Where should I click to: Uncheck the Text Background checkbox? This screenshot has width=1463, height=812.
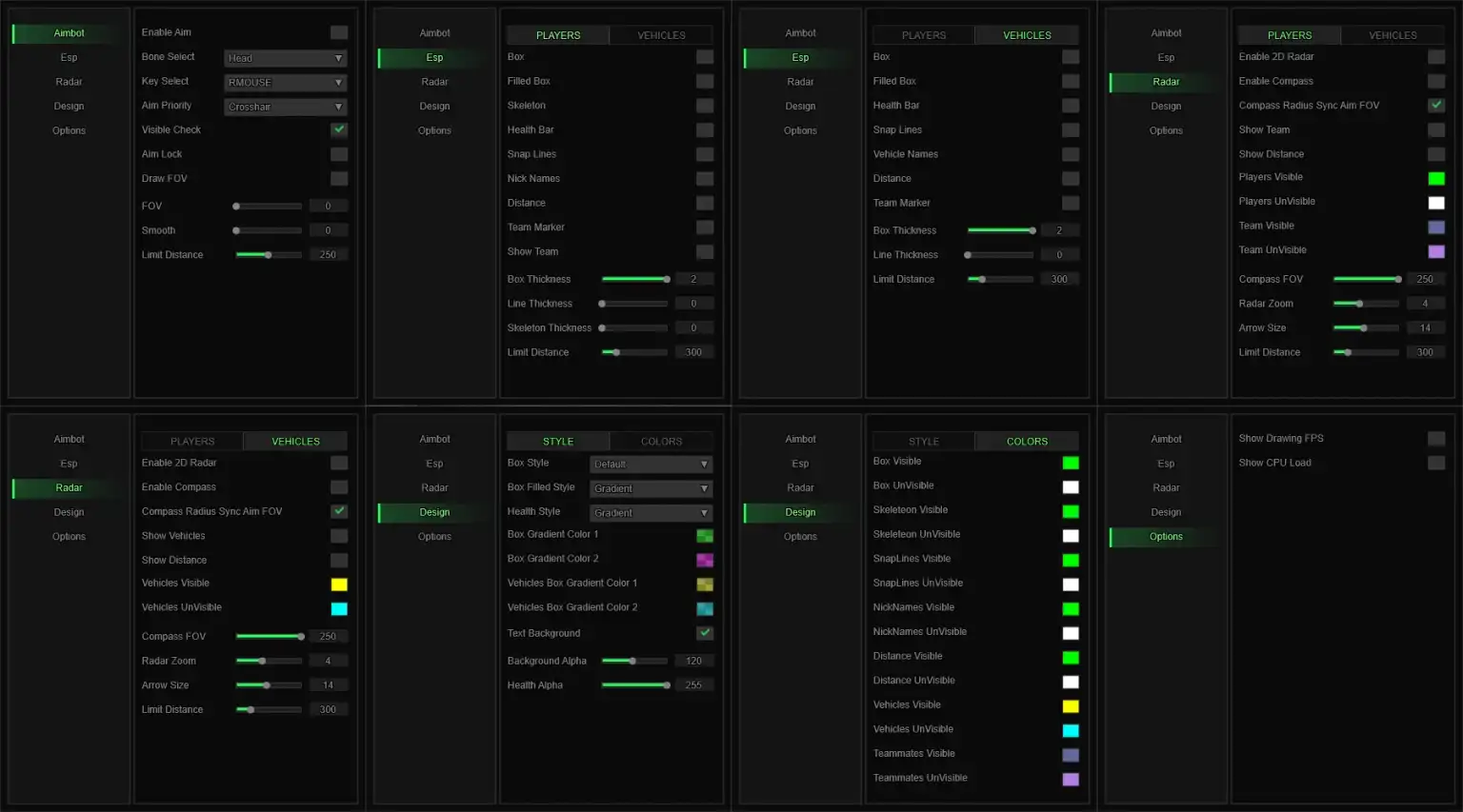coord(704,633)
